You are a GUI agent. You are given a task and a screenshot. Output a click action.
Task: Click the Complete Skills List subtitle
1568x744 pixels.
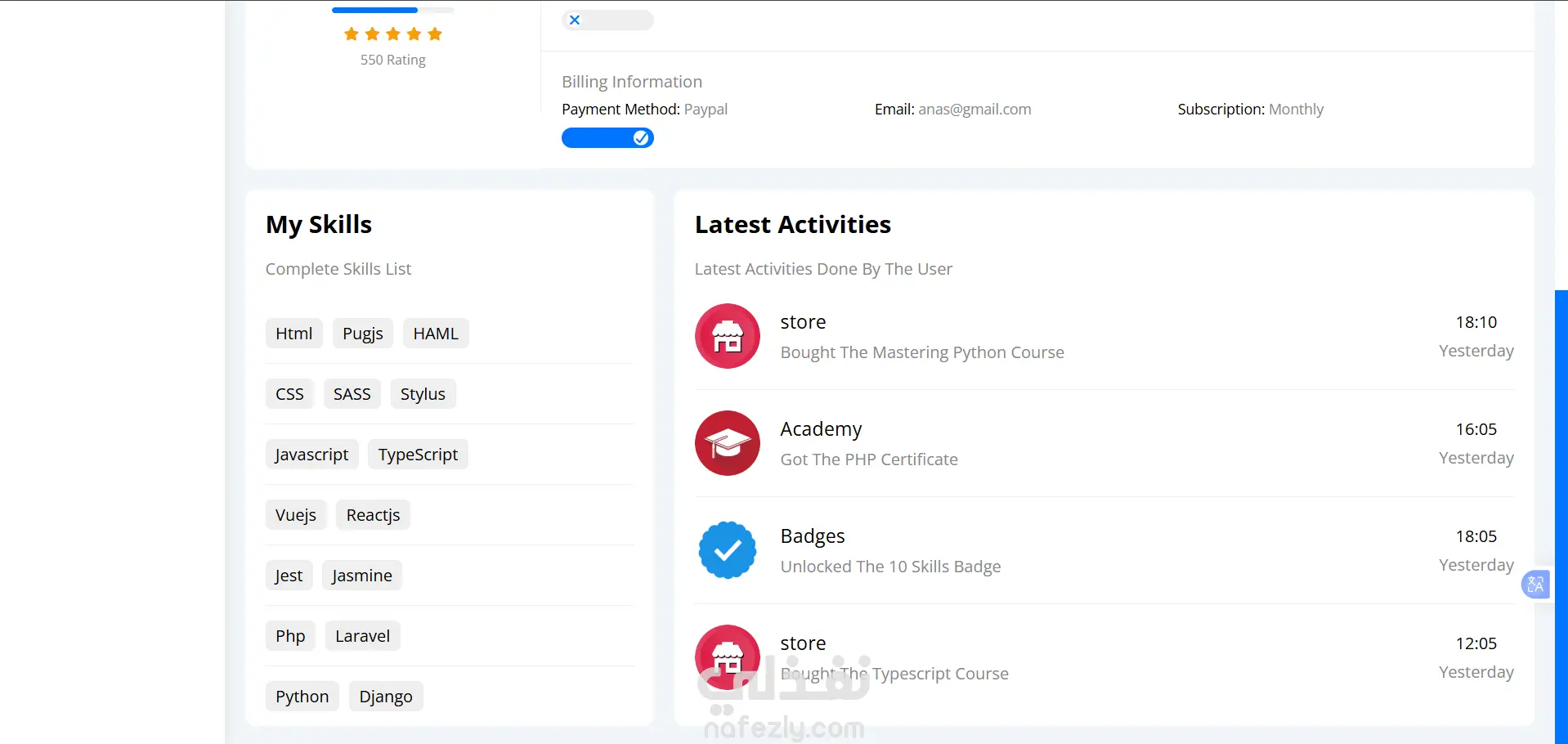[338, 269]
